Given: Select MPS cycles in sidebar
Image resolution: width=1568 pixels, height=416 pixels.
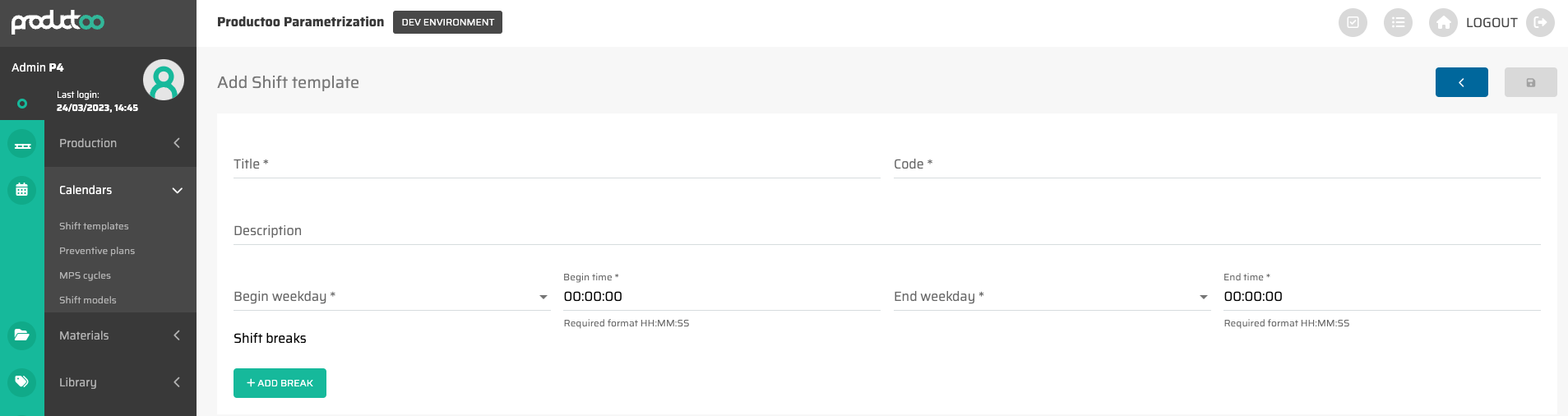Looking at the screenshot, I should (85, 275).
